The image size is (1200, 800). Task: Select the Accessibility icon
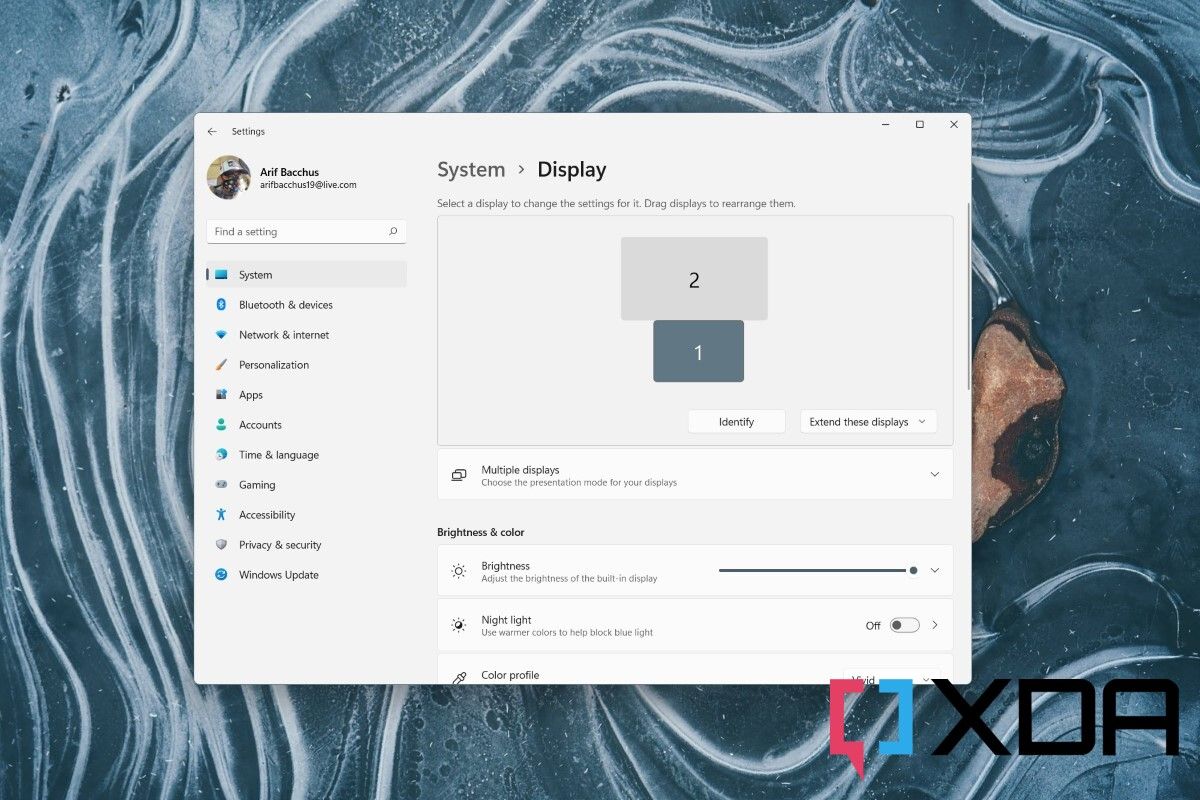click(220, 514)
